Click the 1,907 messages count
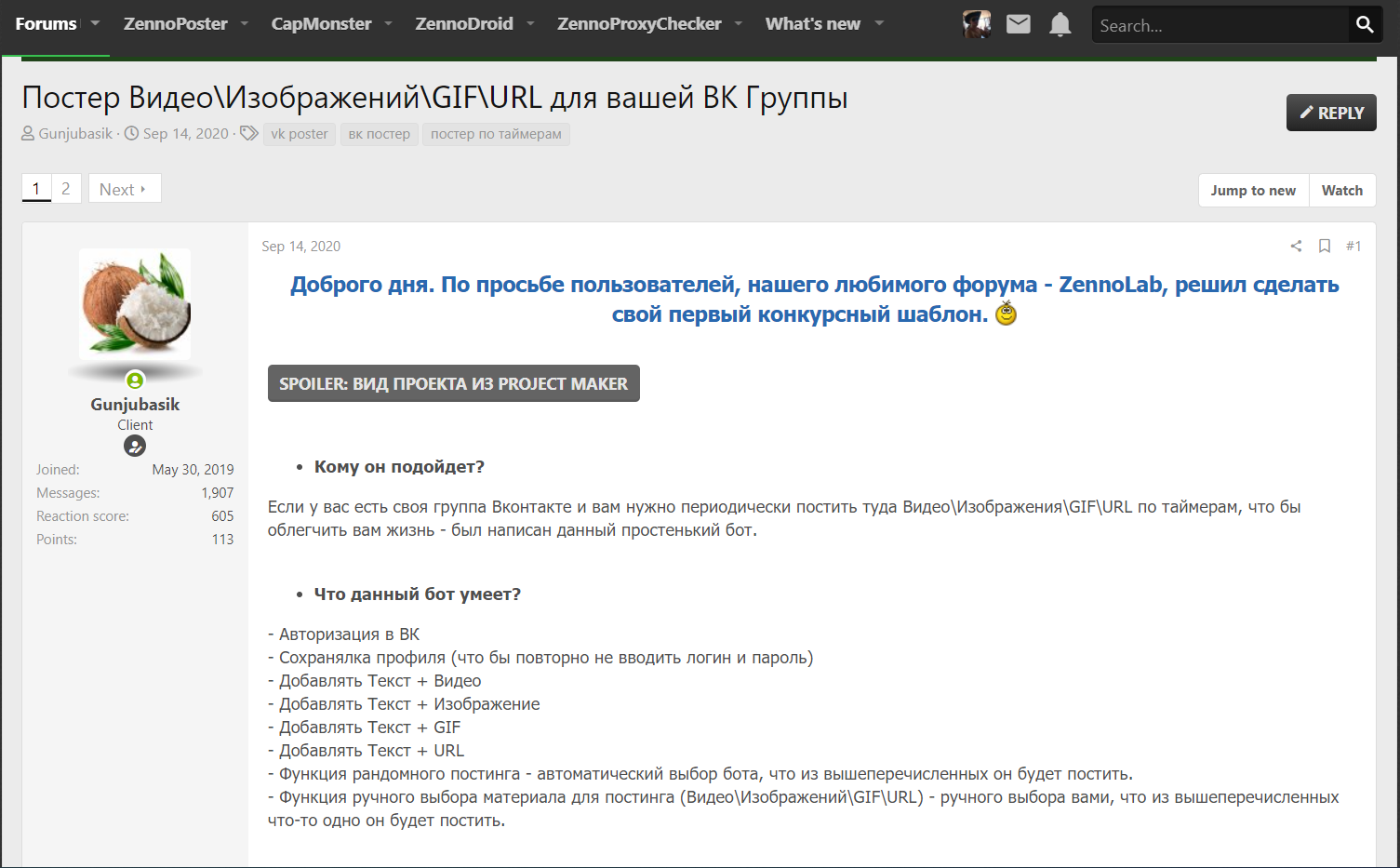Screen dimensions: 1400x868 tap(218, 492)
